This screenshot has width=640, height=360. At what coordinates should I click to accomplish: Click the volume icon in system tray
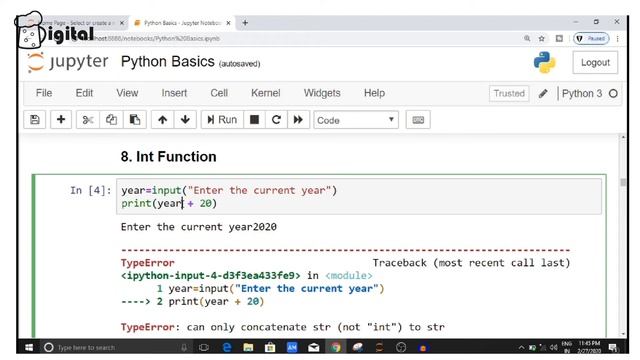(x=553, y=347)
